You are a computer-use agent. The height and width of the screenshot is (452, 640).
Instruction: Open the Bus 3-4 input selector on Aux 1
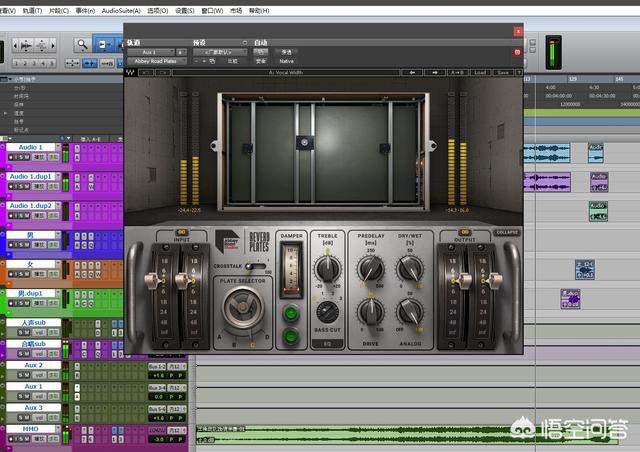tap(157, 388)
